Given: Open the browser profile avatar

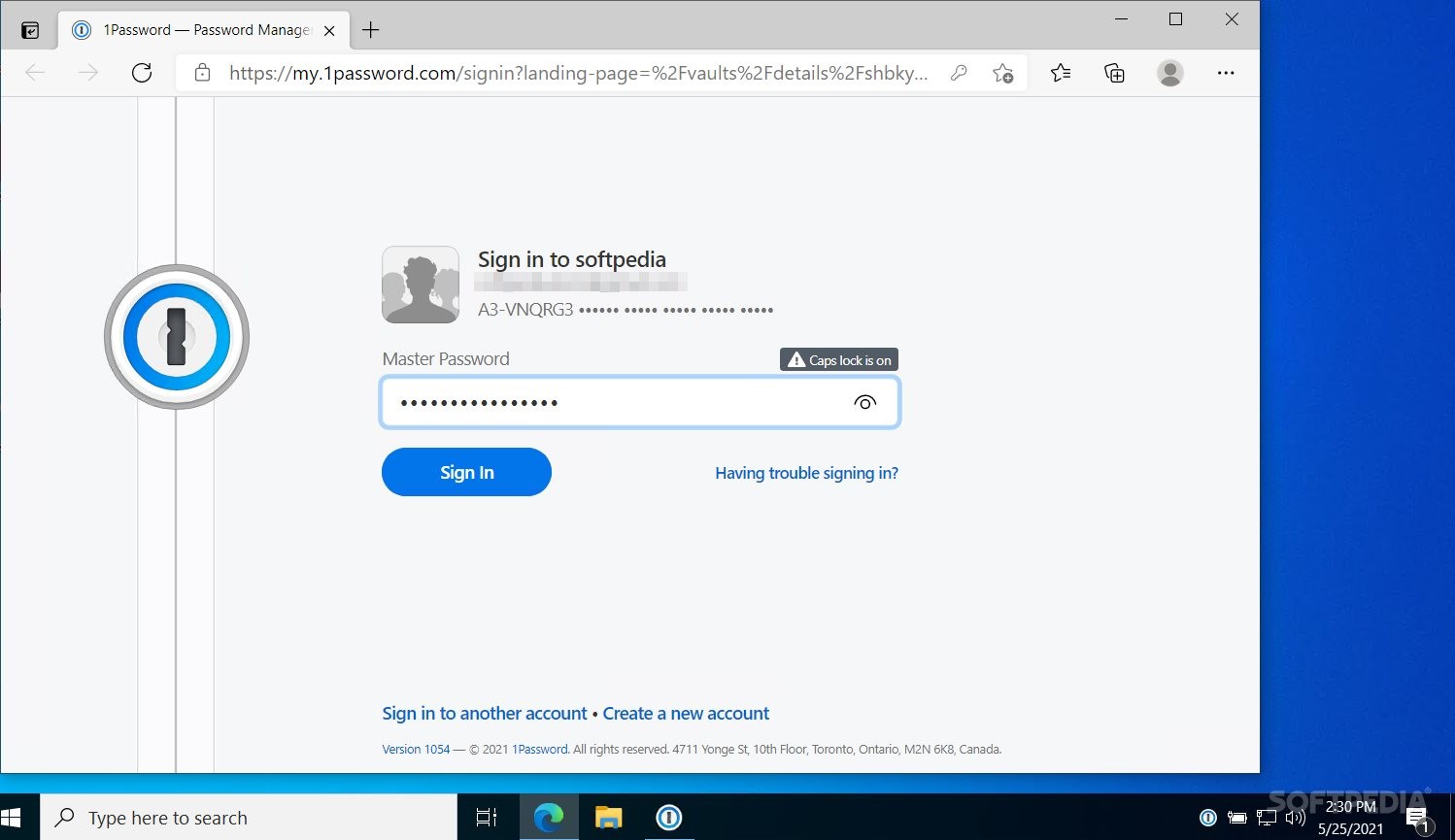Looking at the screenshot, I should (1170, 73).
